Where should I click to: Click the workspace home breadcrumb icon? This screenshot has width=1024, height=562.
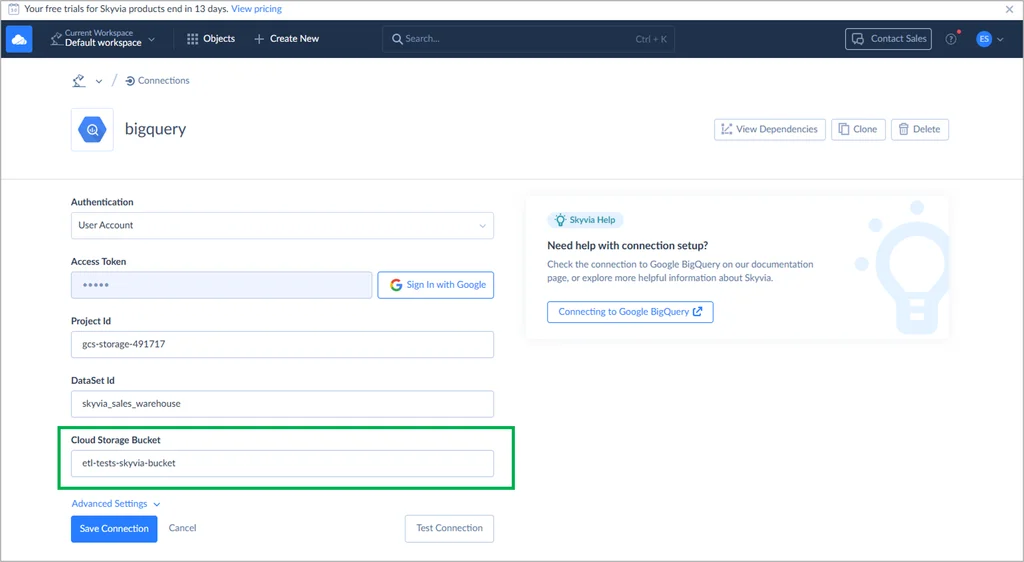(78, 80)
